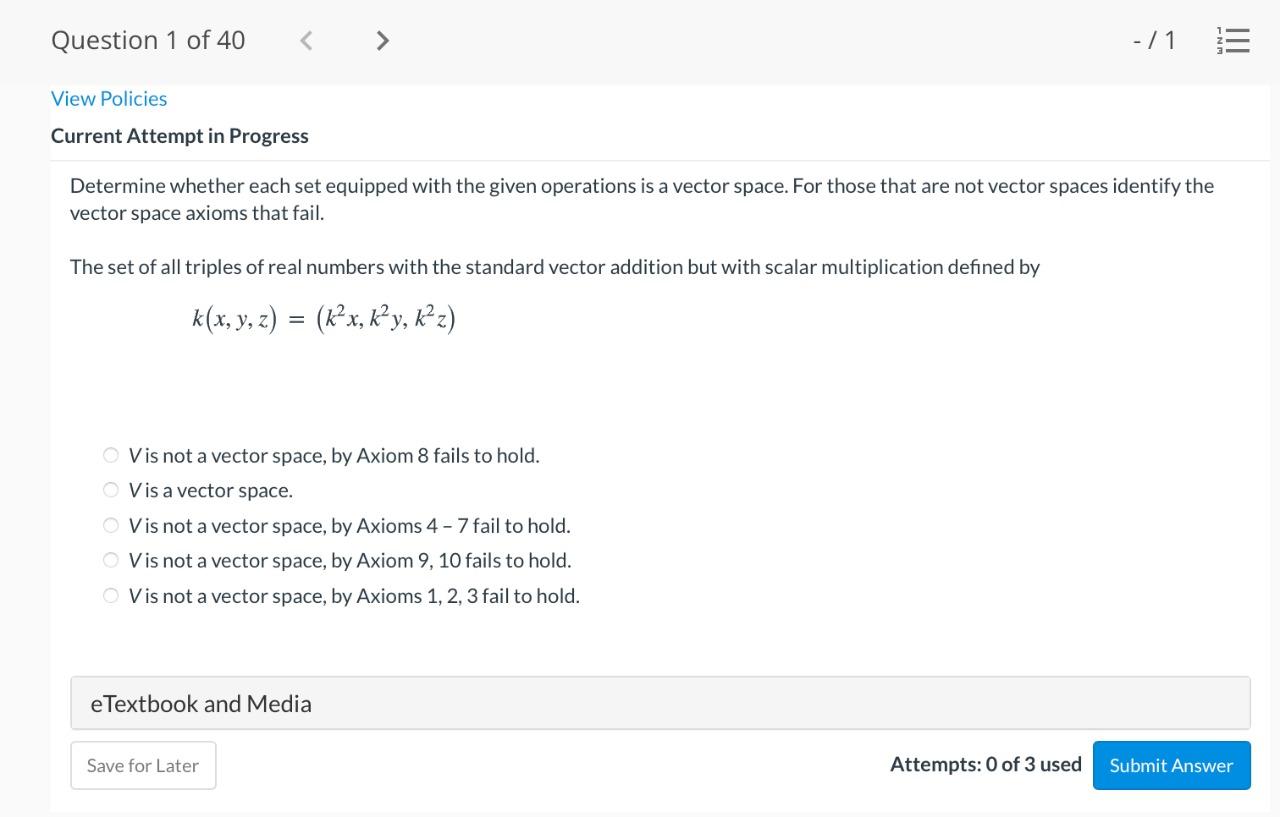
Task: Select the "Axiom 9, 10 fails" option
Action: click(111, 559)
